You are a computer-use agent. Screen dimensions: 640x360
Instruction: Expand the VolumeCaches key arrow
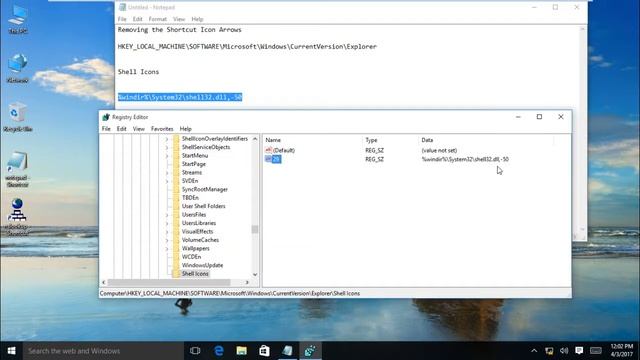coord(167,240)
